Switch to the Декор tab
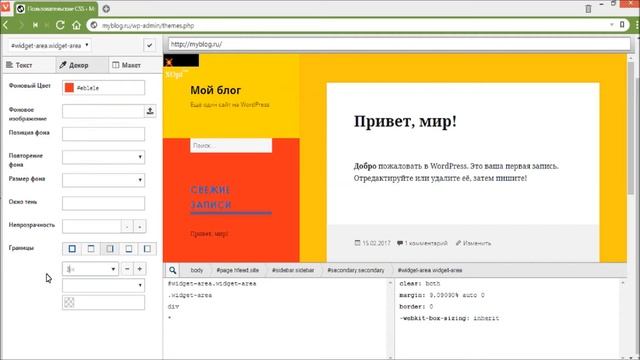Screen dimensions: 640x360 coord(82,65)
